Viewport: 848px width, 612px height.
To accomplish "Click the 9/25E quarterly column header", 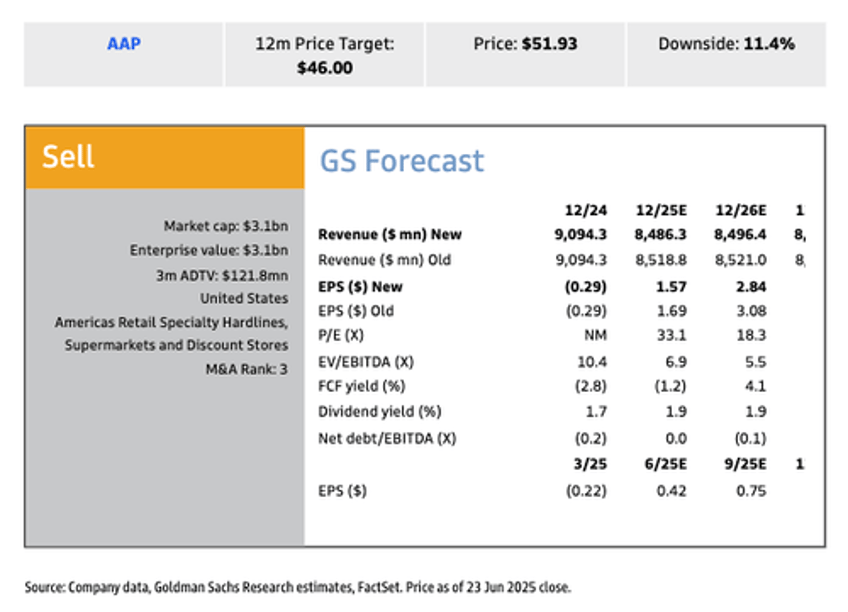I will (745, 464).
